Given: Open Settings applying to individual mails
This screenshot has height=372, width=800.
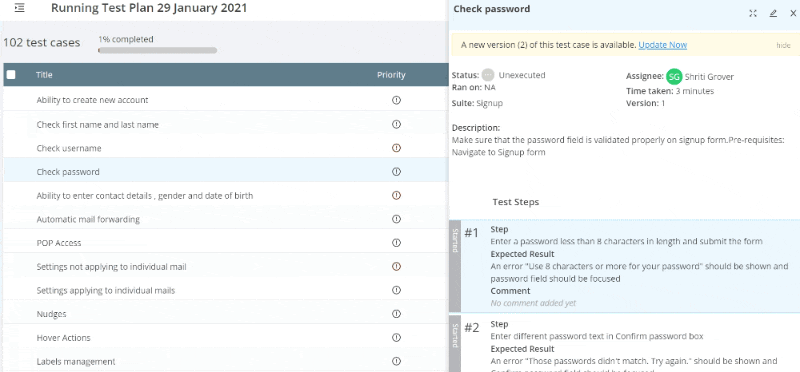Looking at the screenshot, I should pos(106,290).
